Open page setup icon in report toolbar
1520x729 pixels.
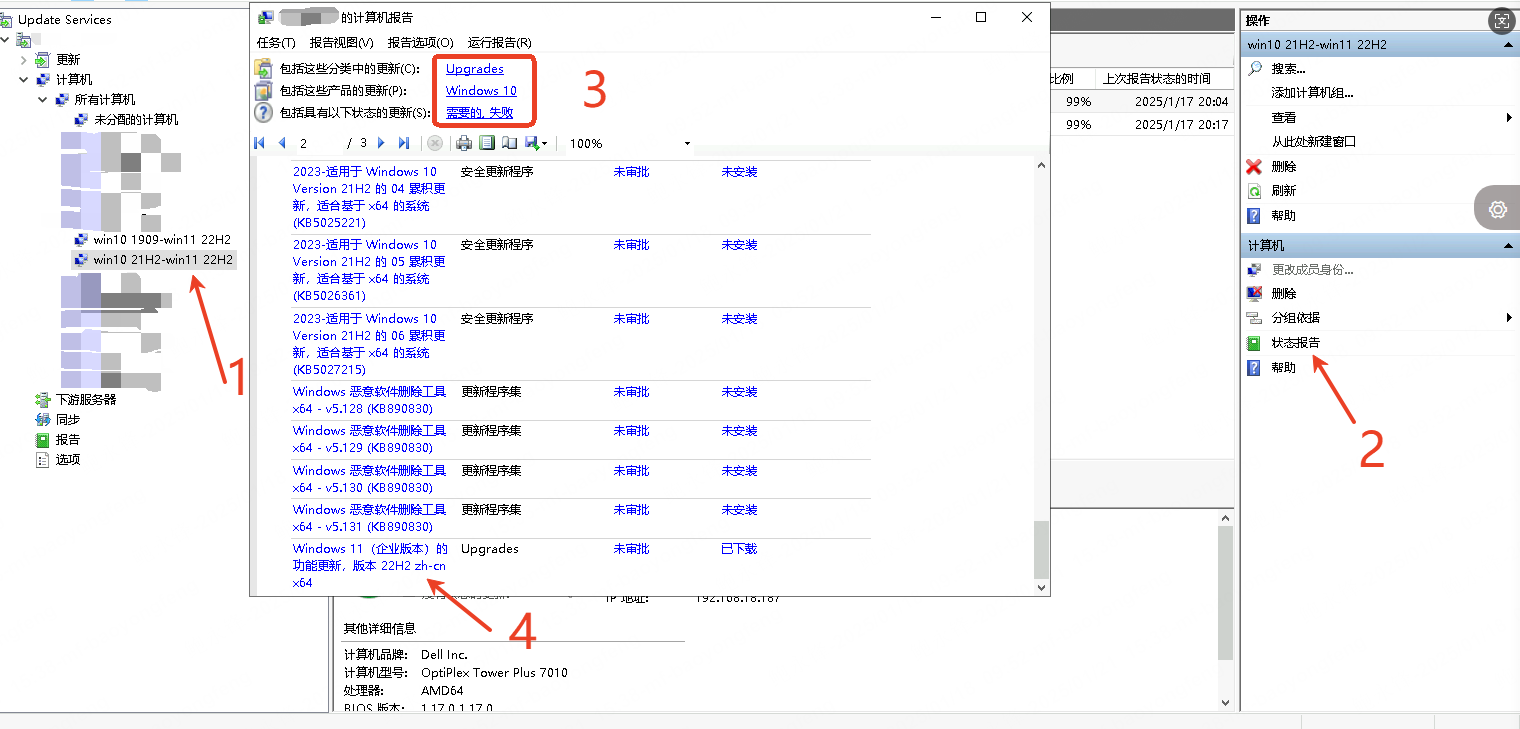tap(509, 143)
